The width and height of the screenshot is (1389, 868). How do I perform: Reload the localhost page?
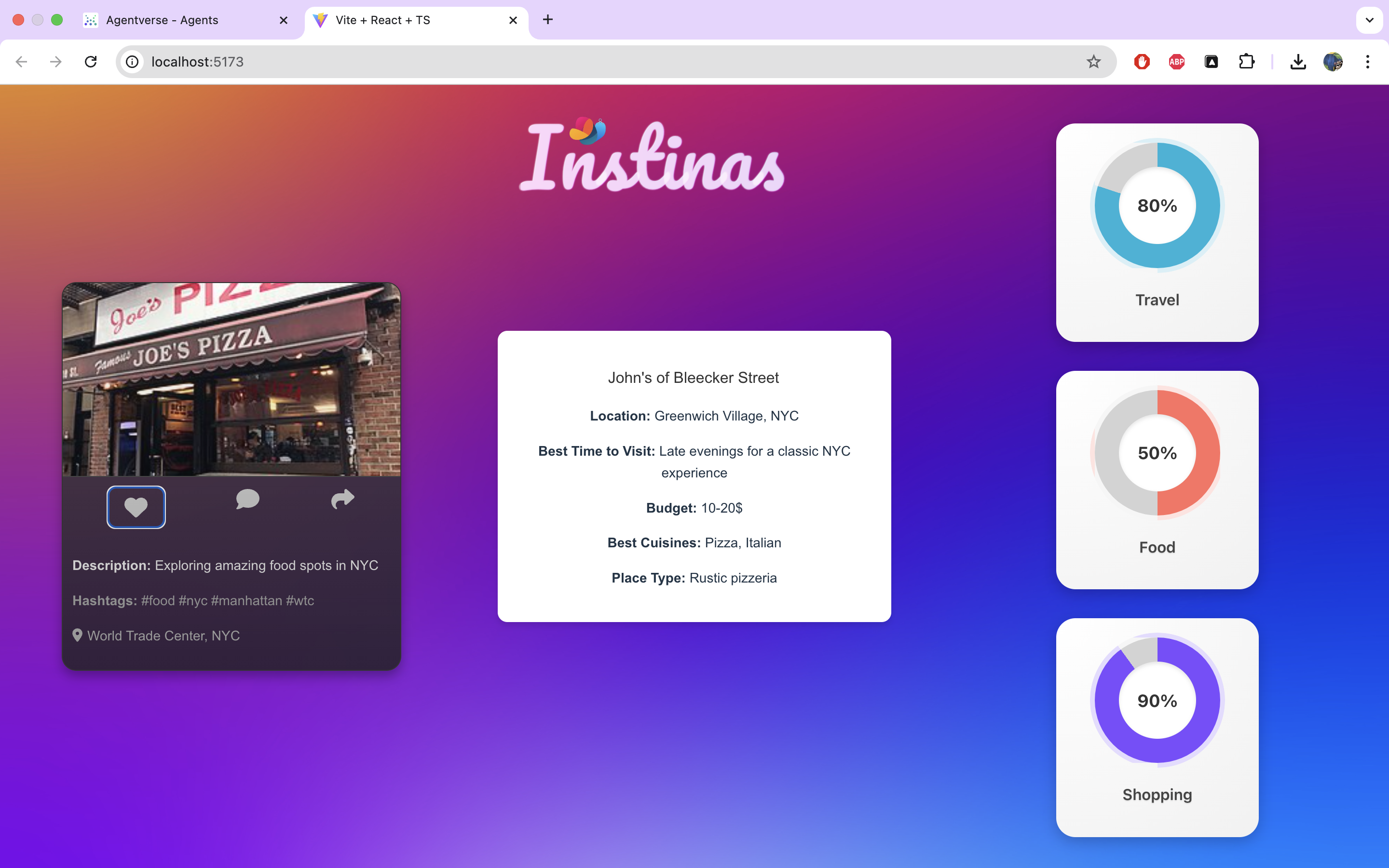pyautogui.click(x=91, y=61)
